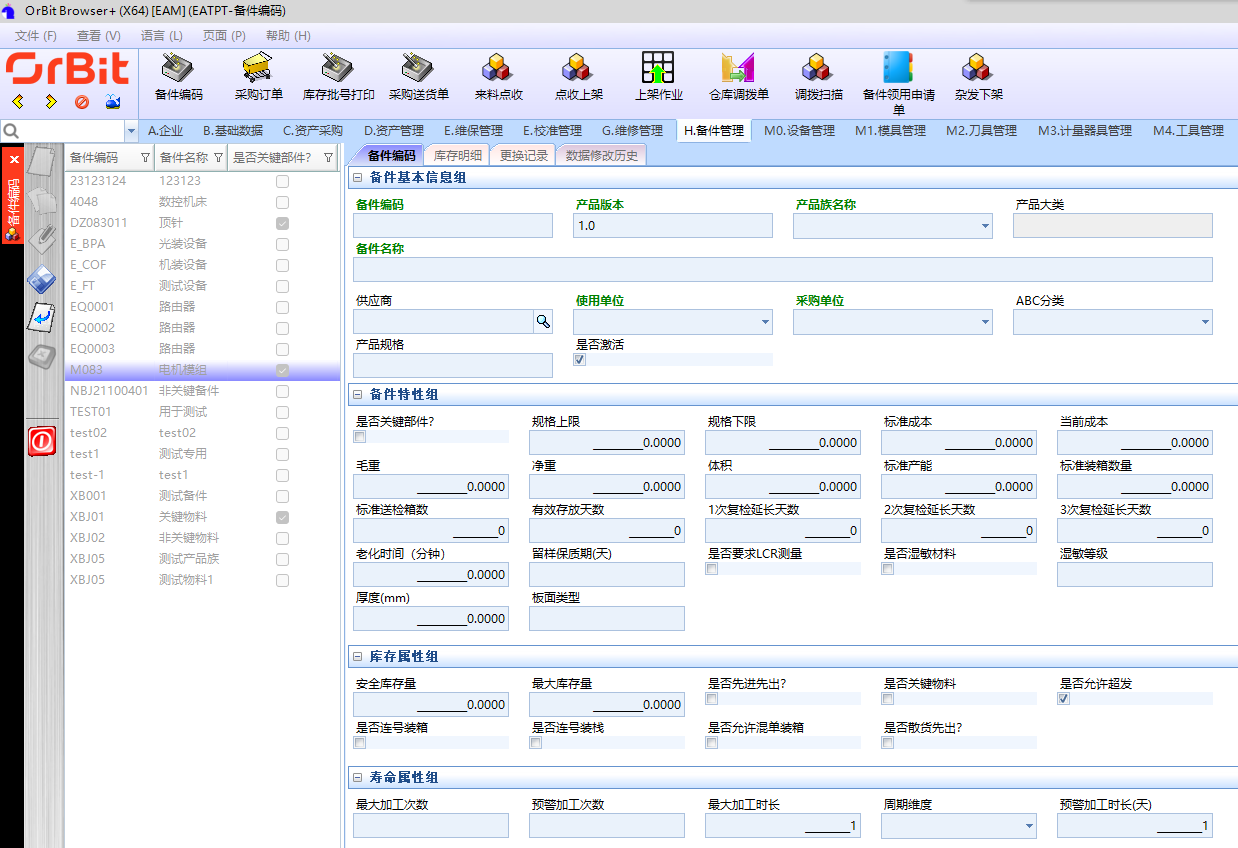
Task: Open 采购单位 dropdown
Action: pyautogui.click(x=985, y=322)
